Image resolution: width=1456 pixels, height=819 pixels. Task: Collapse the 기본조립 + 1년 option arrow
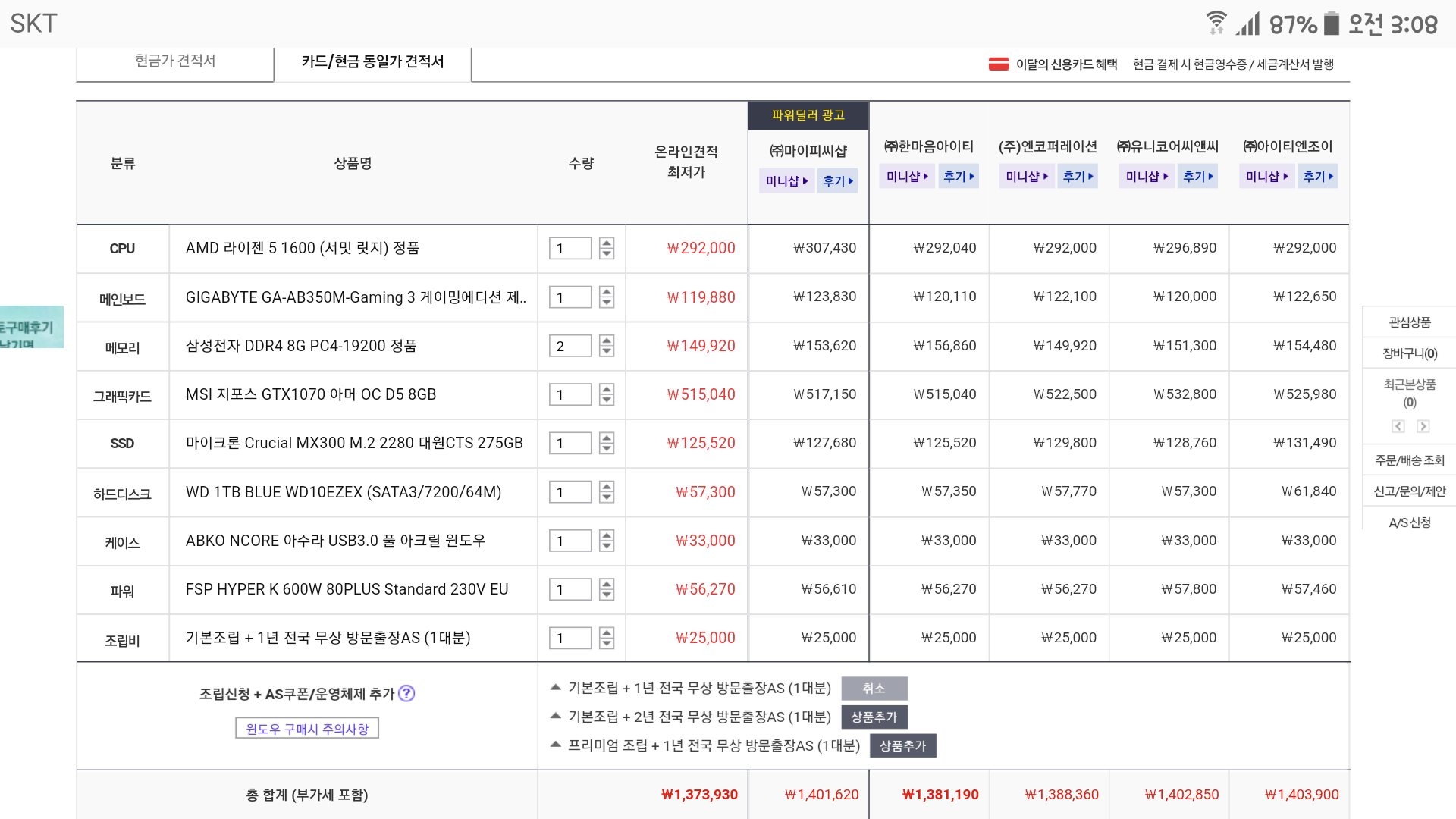[x=555, y=687]
